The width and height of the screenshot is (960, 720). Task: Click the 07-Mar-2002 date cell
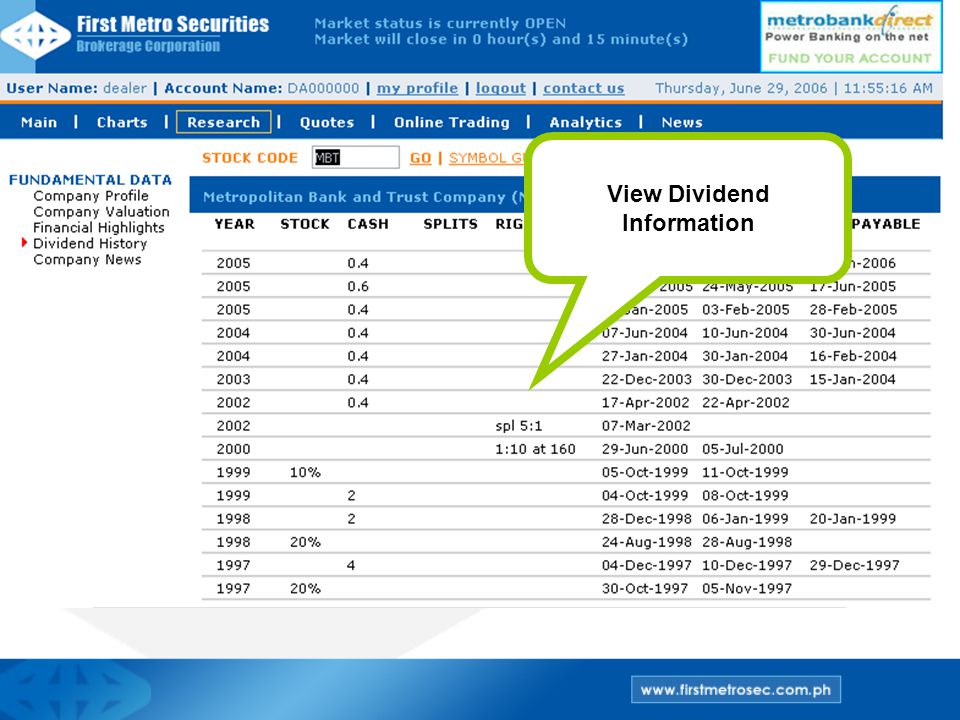coord(646,426)
